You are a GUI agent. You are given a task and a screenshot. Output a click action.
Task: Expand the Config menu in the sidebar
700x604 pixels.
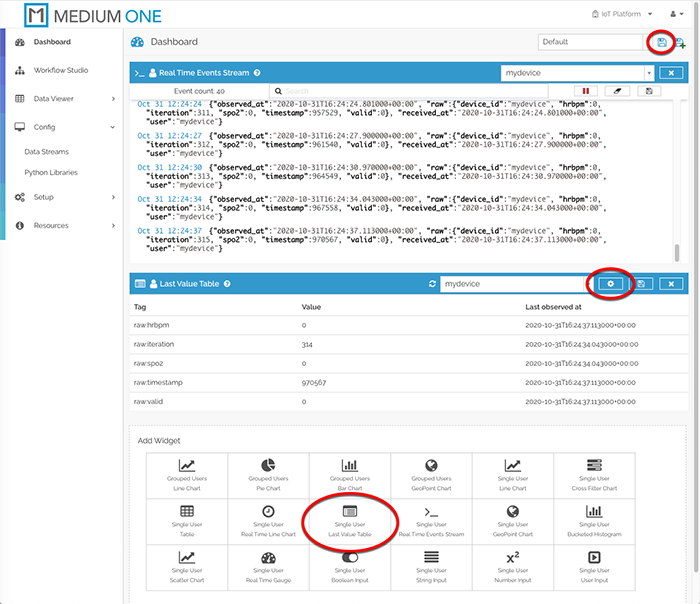[65, 127]
